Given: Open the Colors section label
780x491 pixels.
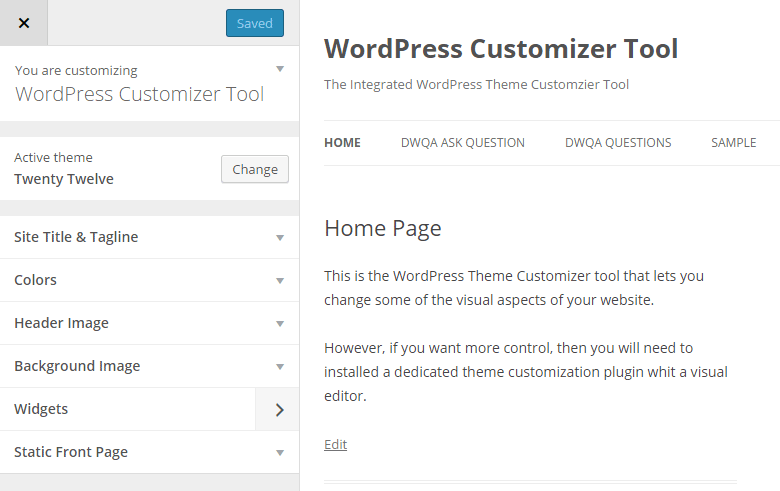Looking at the screenshot, I should click(35, 280).
